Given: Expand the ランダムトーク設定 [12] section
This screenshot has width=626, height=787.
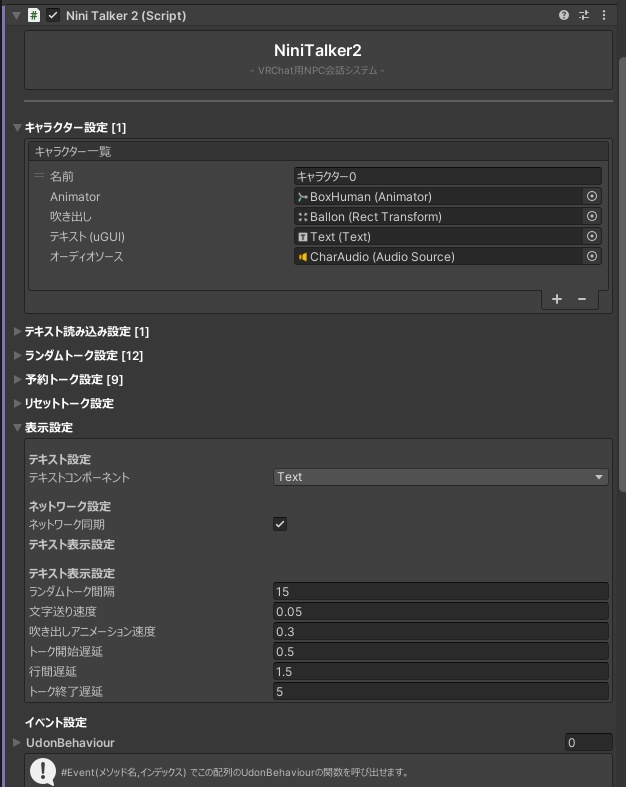Looking at the screenshot, I should tap(17, 355).
